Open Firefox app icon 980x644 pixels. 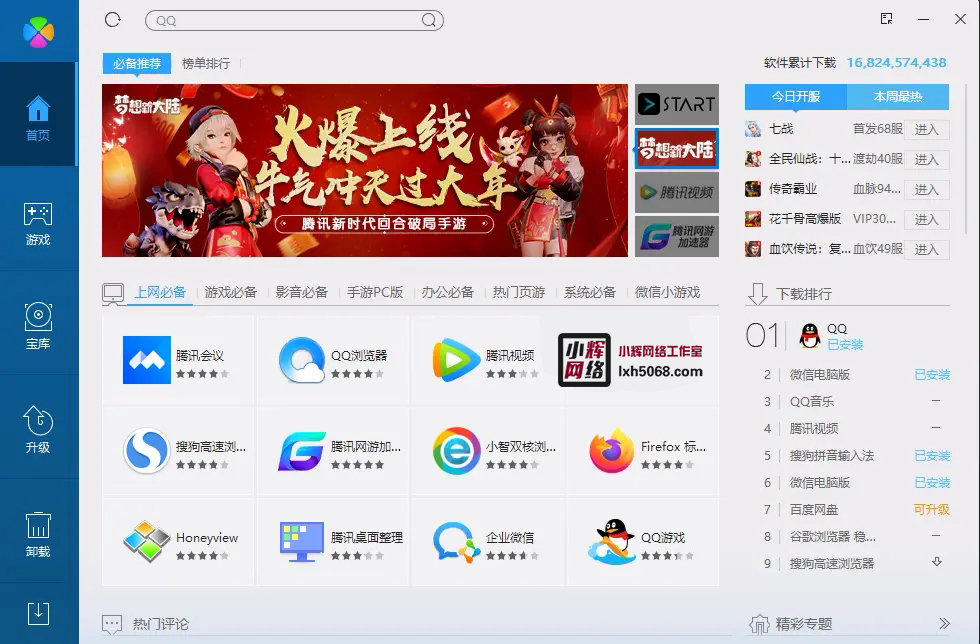point(612,451)
